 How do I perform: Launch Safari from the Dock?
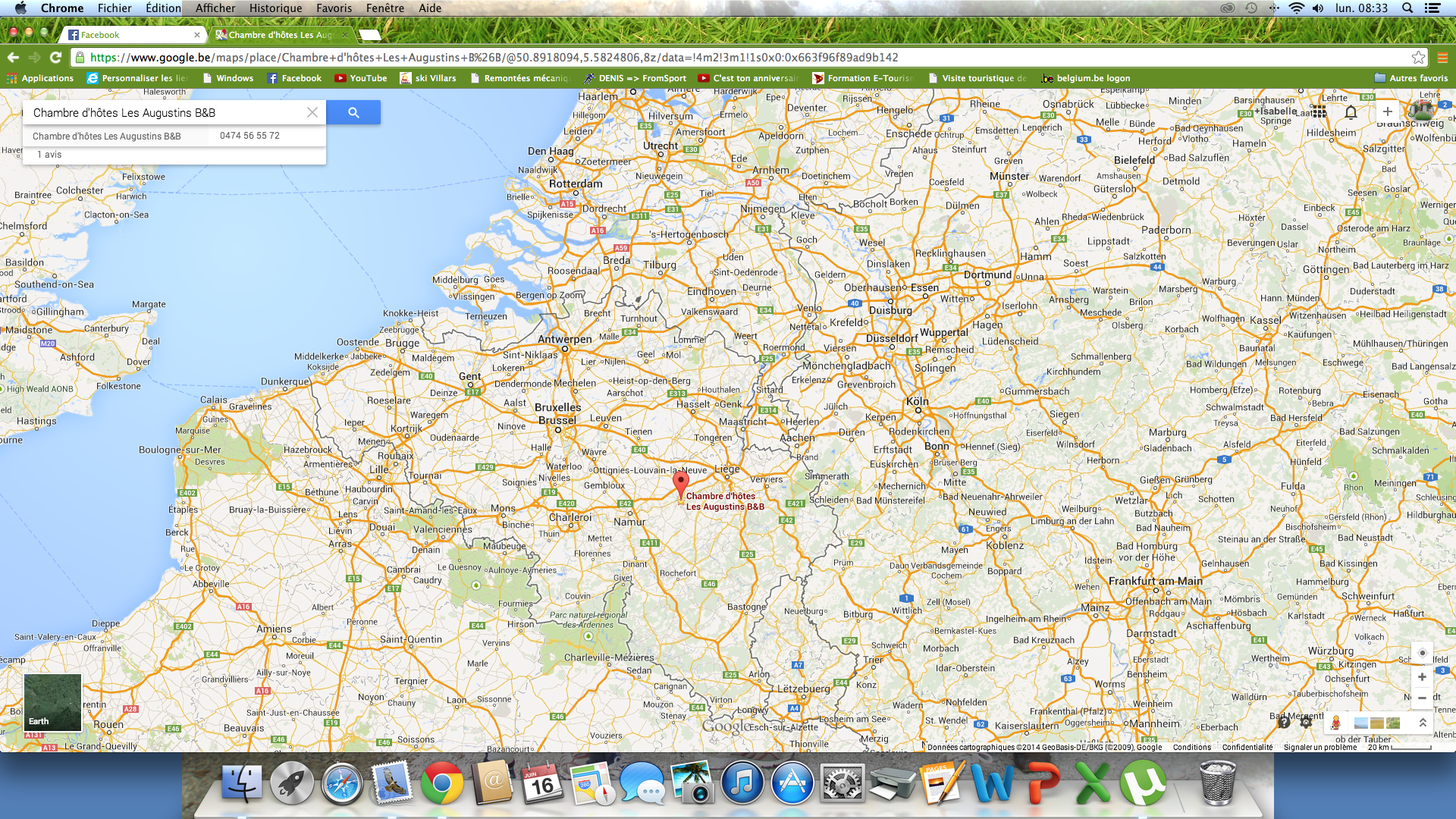[x=341, y=783]
